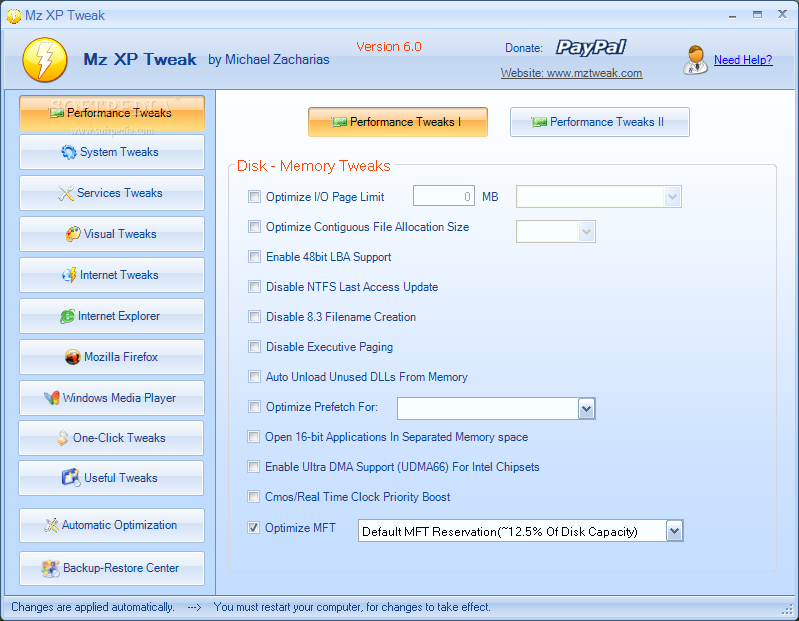This screenshot has height=621, width=799.
Task: Click the chip icon on Performance Tweaks II
Action: pos(539,122)
